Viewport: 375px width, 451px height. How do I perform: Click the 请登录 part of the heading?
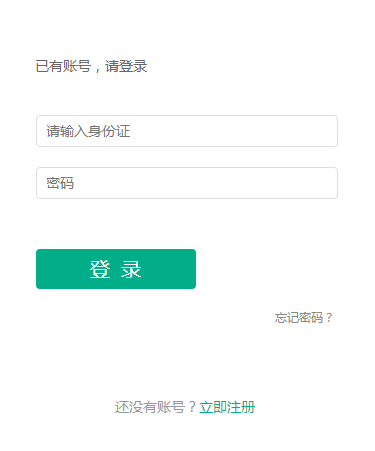(x=126, y=66)
